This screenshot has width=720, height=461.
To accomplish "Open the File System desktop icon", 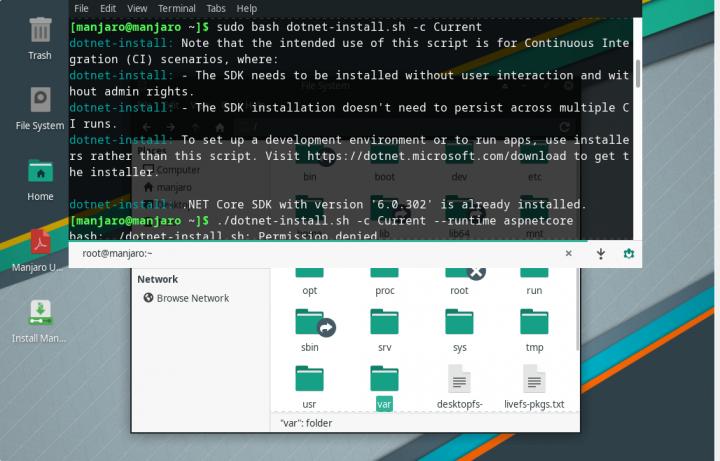I will tap(40, 109).
